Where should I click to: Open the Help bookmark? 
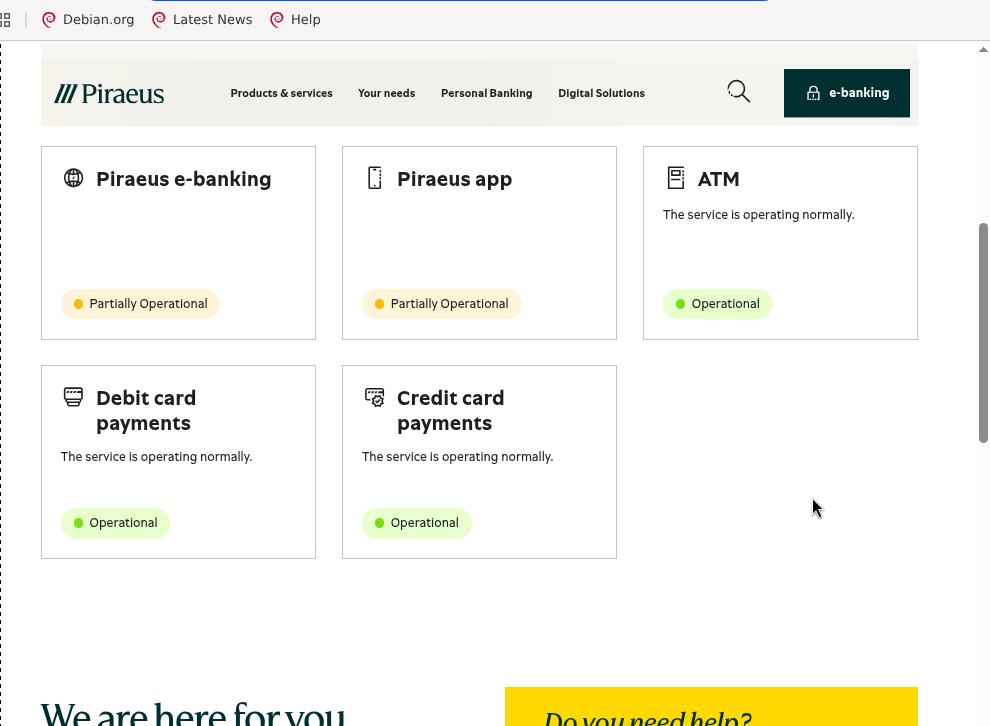(295, 20)
